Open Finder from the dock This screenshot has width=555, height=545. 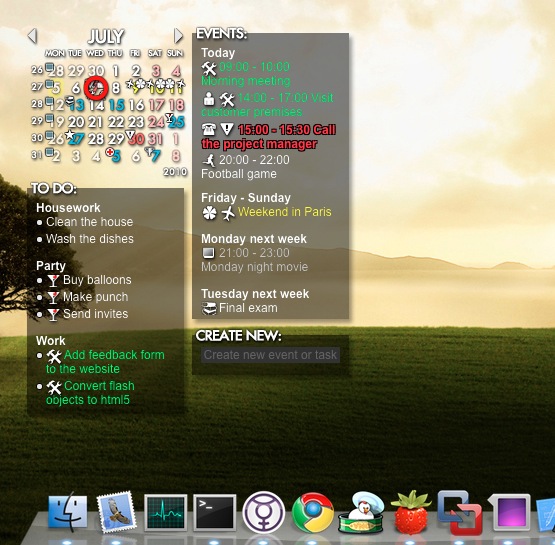pyautogui.click(x=68, y=512)
